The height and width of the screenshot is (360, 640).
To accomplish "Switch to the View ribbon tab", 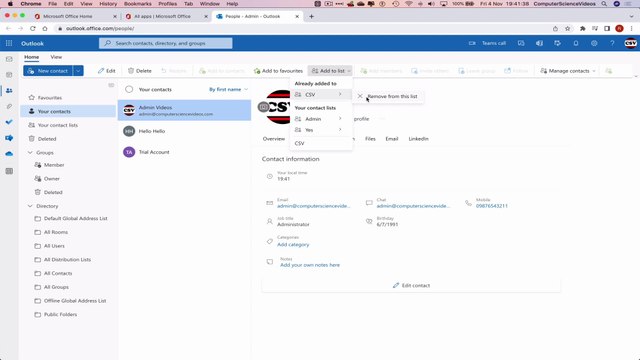I will (56, 57).
